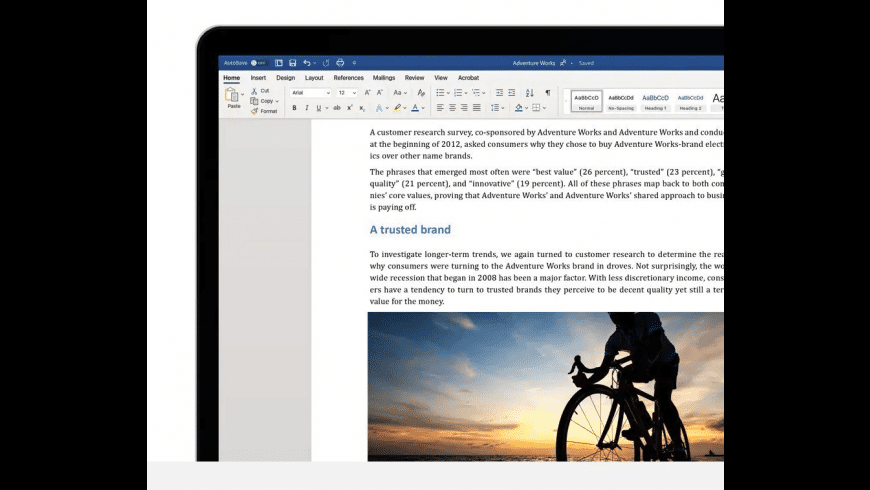Click the Paste button
The height and width of the screenshot is (490, 870).
pyautogui.click(x=234, y=99)
